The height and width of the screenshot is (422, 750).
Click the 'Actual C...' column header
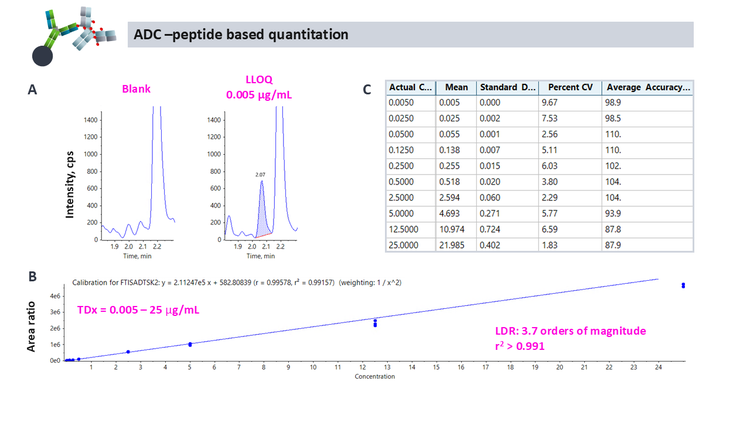(409, 89)
